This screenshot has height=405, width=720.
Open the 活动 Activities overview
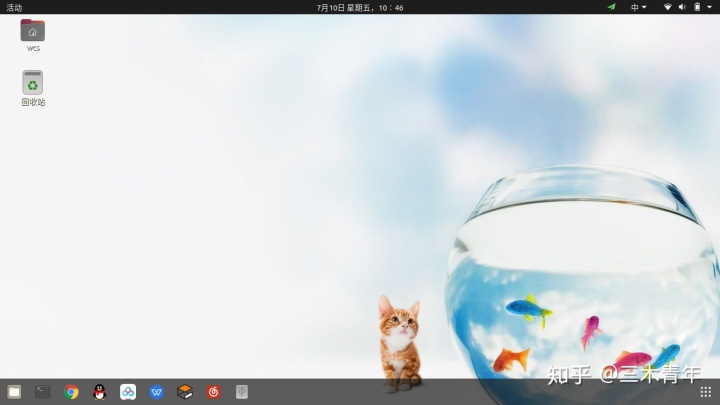coord(14,7)
